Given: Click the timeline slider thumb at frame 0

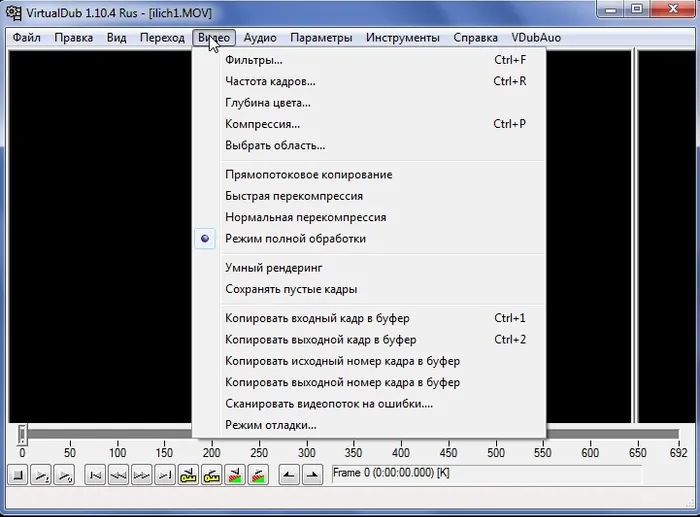Looking at the screenshot, I should 22,434.
